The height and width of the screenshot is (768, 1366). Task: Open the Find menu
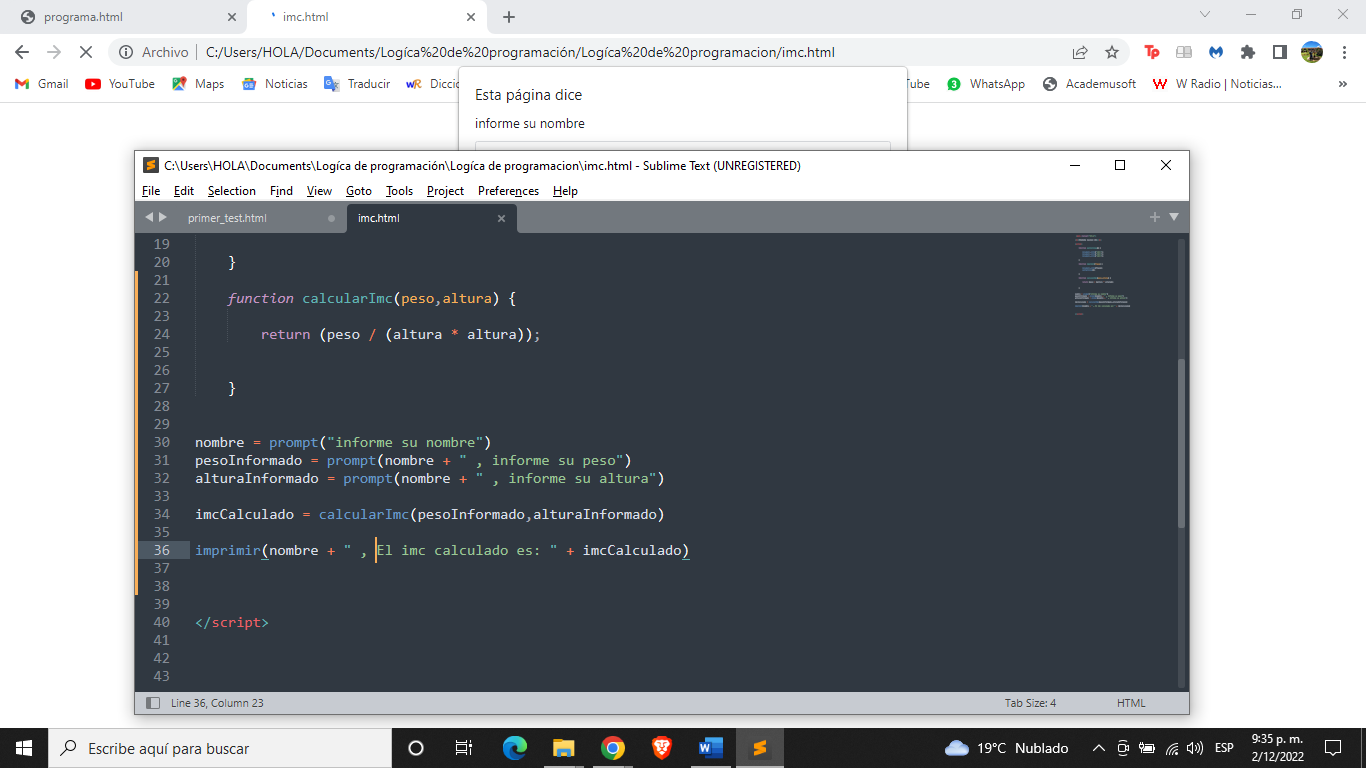click(x=282, y=191)
